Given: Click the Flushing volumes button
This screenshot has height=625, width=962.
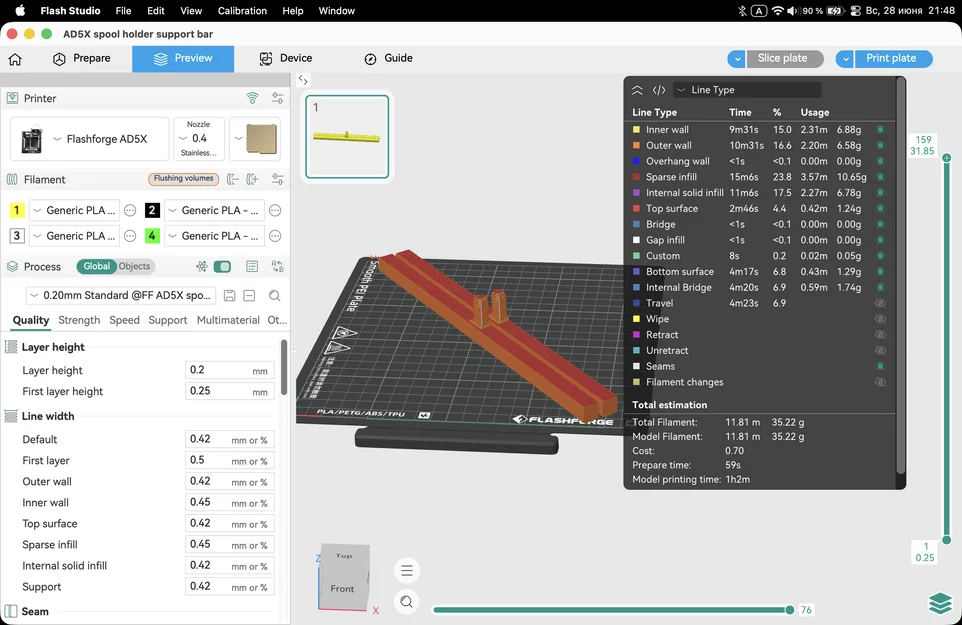Looking at the screenshot, I should pos(183,178).
